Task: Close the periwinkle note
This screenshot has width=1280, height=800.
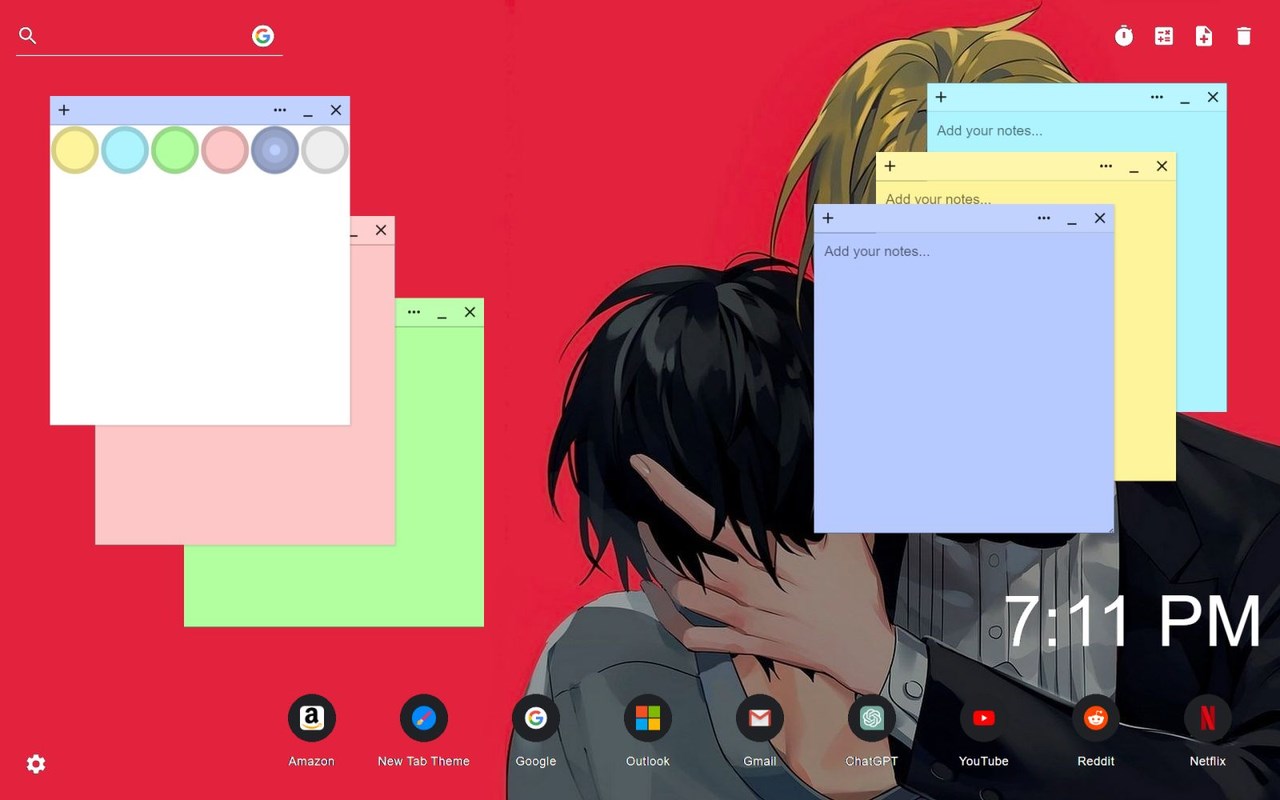Action: click(x=1100, y=218)
